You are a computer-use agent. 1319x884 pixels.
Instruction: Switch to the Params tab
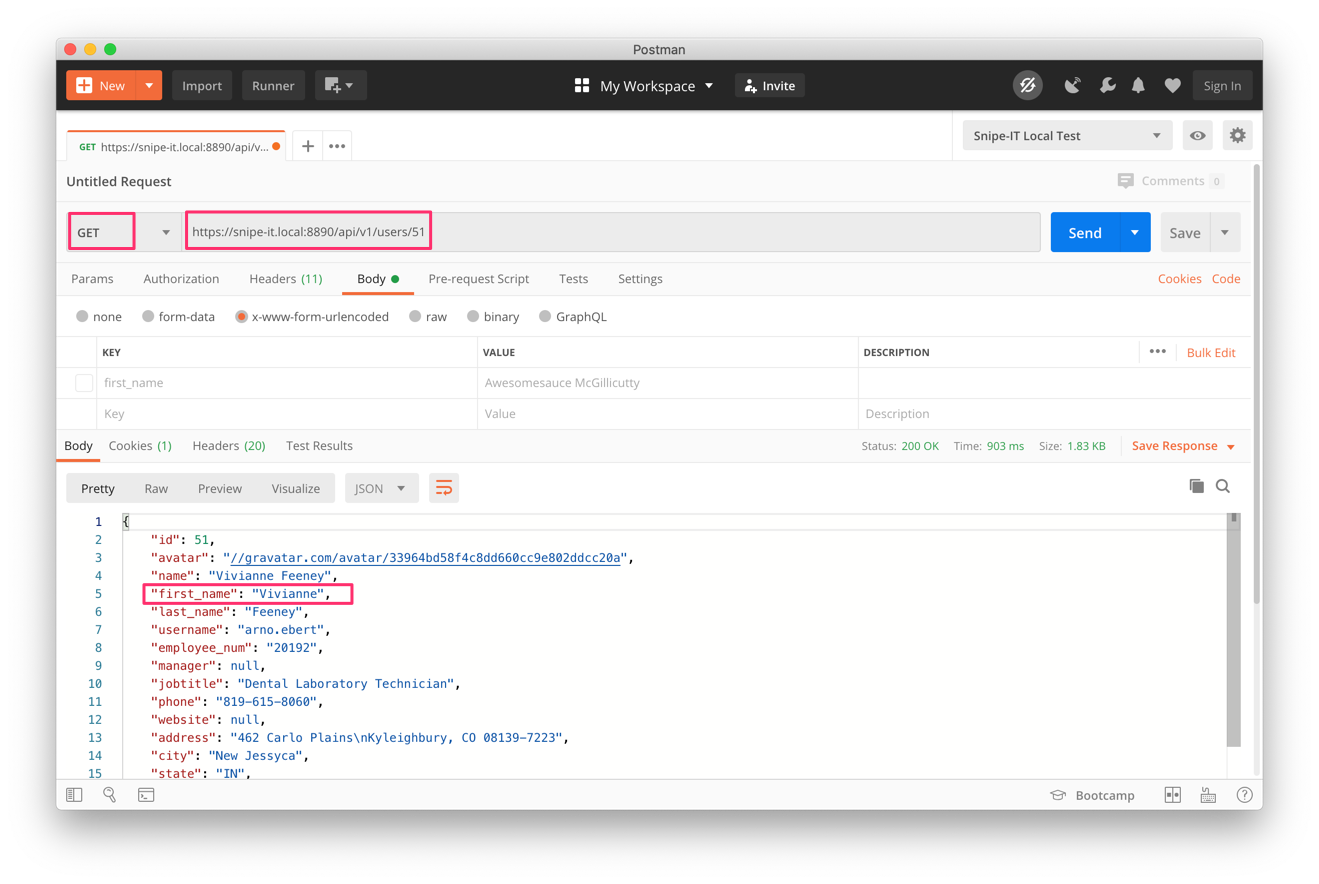pyautogui.click(x=92, y=279)
